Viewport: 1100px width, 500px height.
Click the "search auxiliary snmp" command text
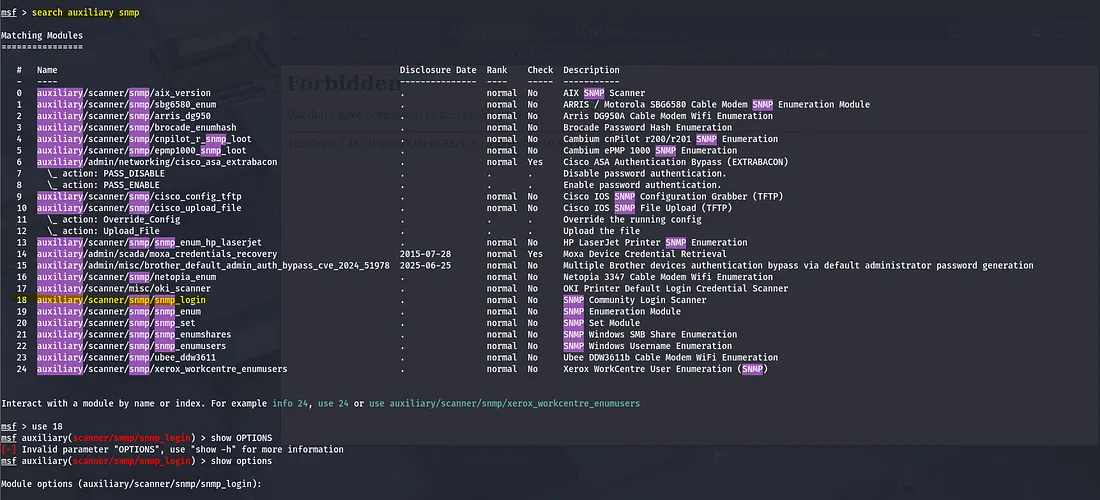(91, 12)
